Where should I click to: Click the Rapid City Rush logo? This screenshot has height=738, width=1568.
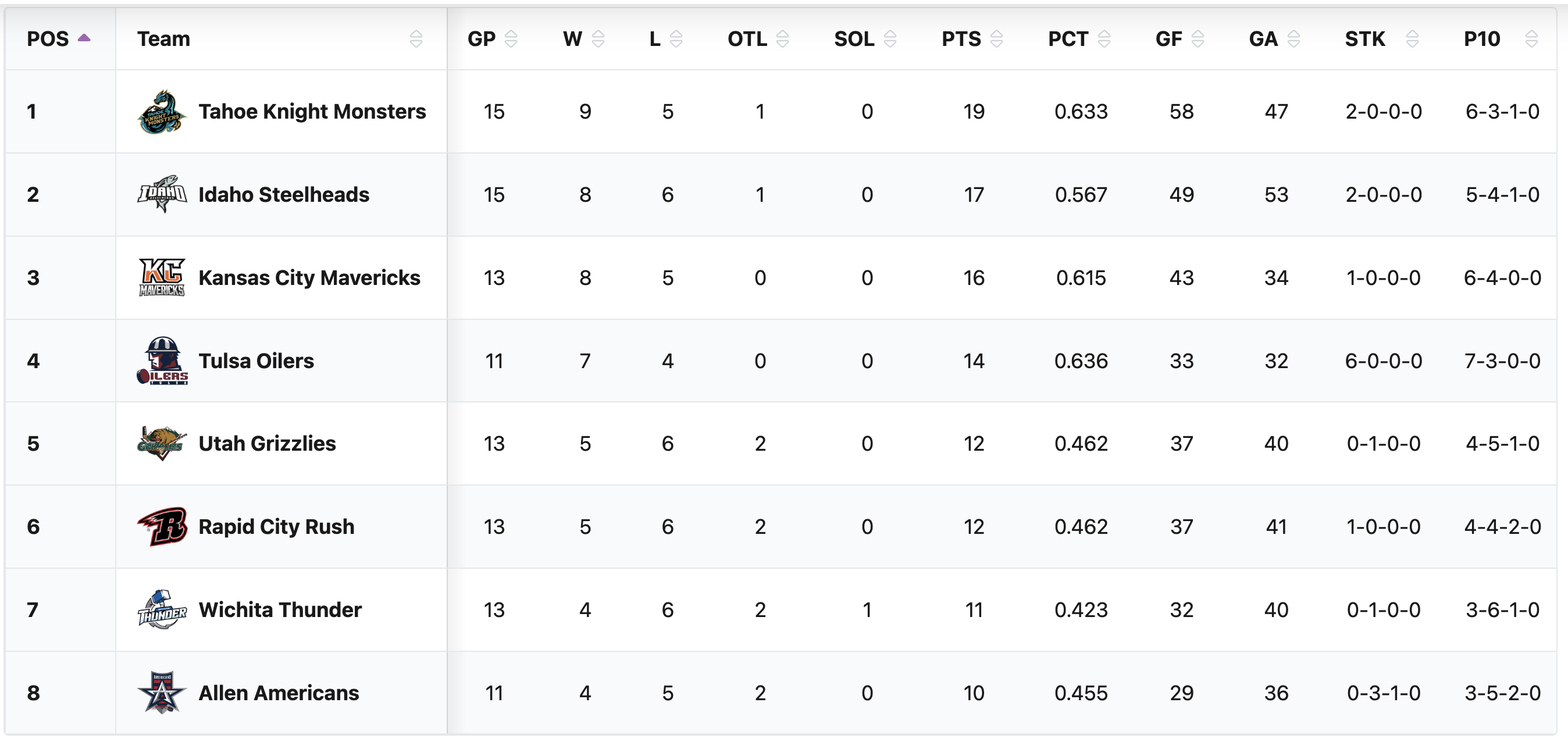[x=161, y=527]
